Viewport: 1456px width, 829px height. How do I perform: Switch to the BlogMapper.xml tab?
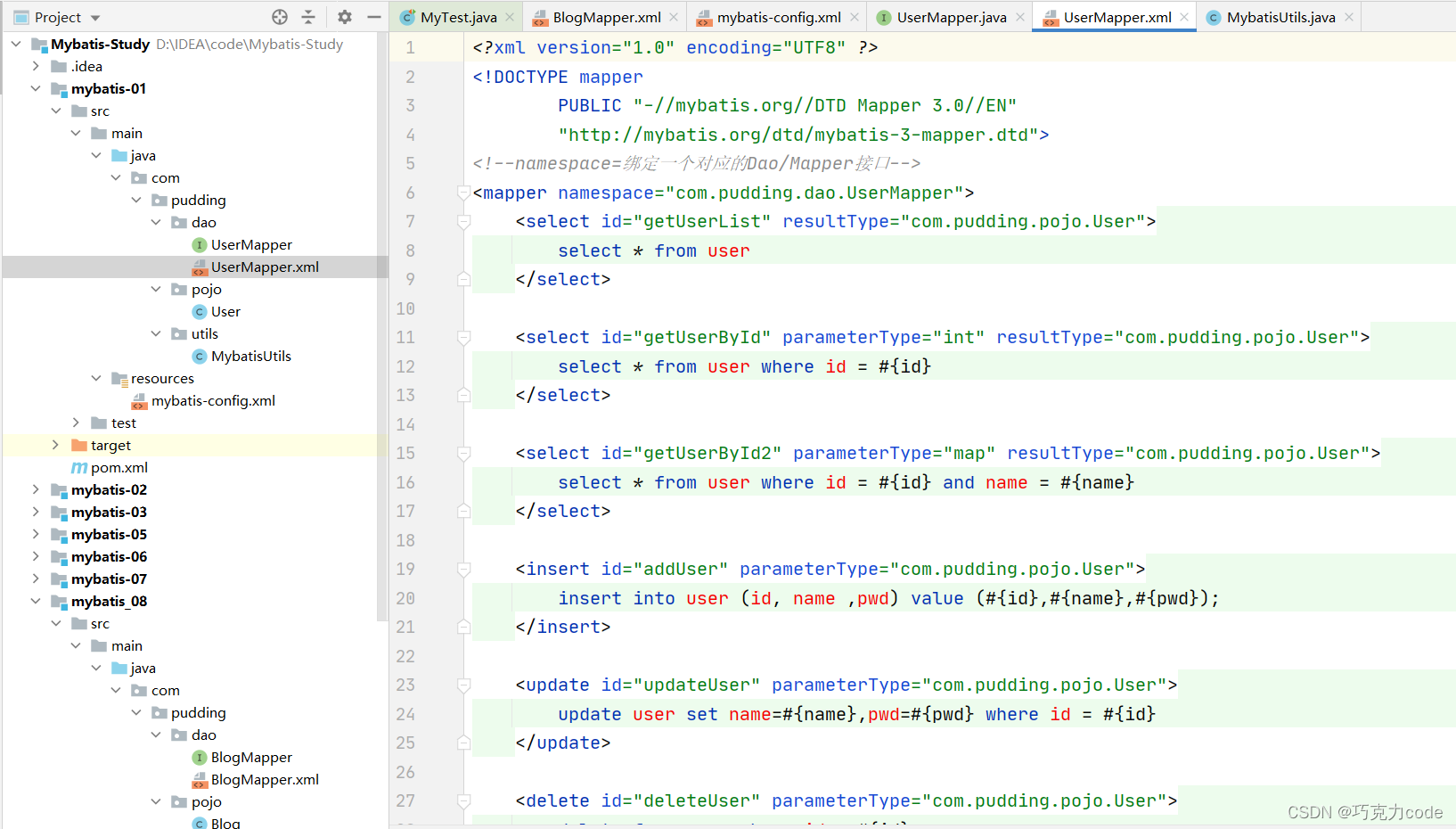coord(606,17)
